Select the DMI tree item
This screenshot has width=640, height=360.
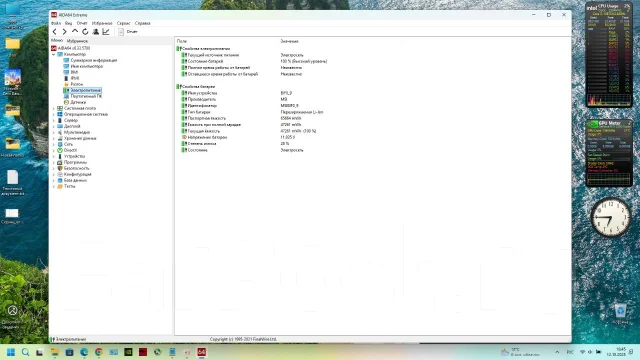[x=74, y=72]
